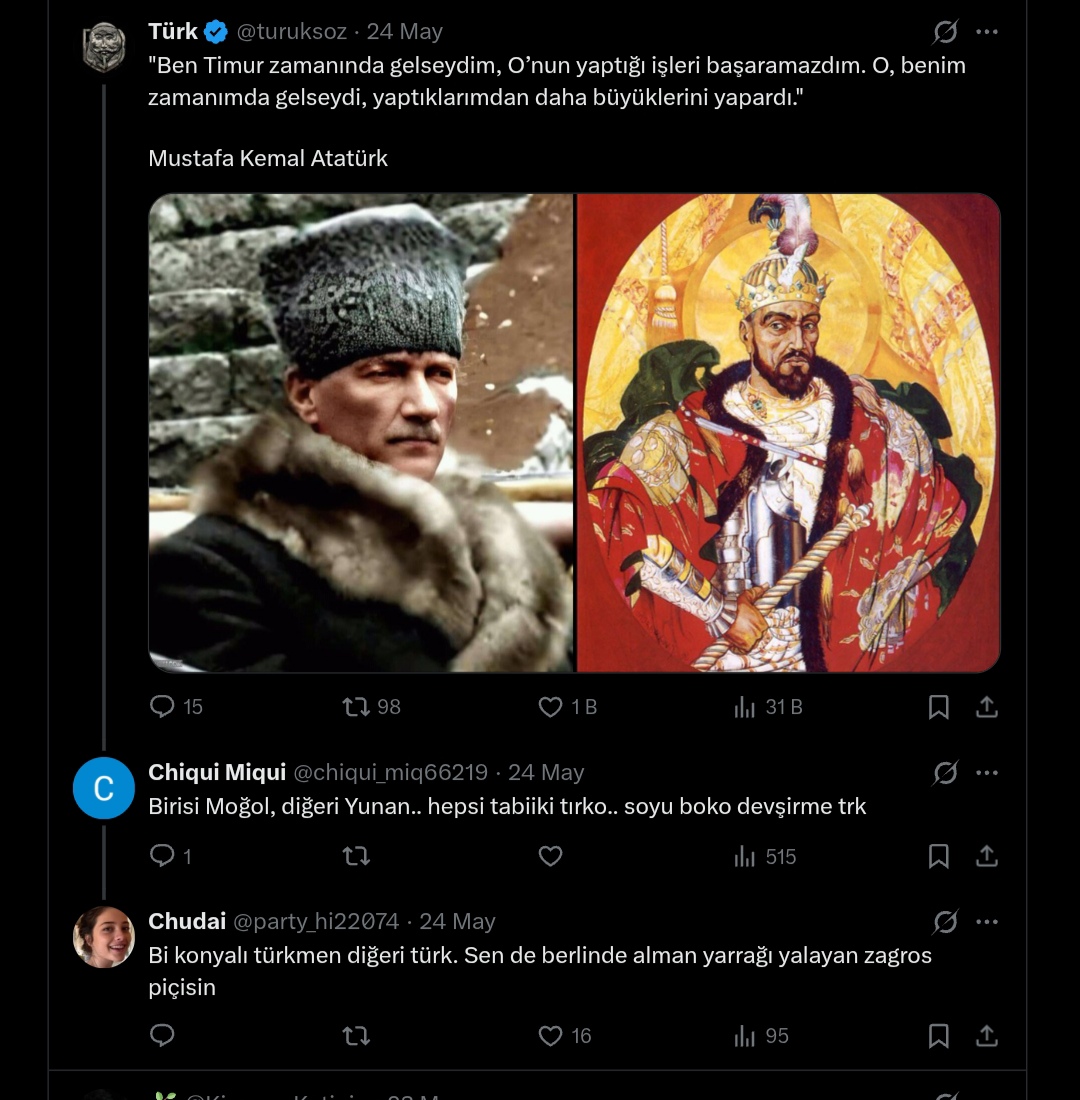The image size is (1080, 1100).
Task: Repost Chiqui Miqui's reply
Action: coord(356,856)
